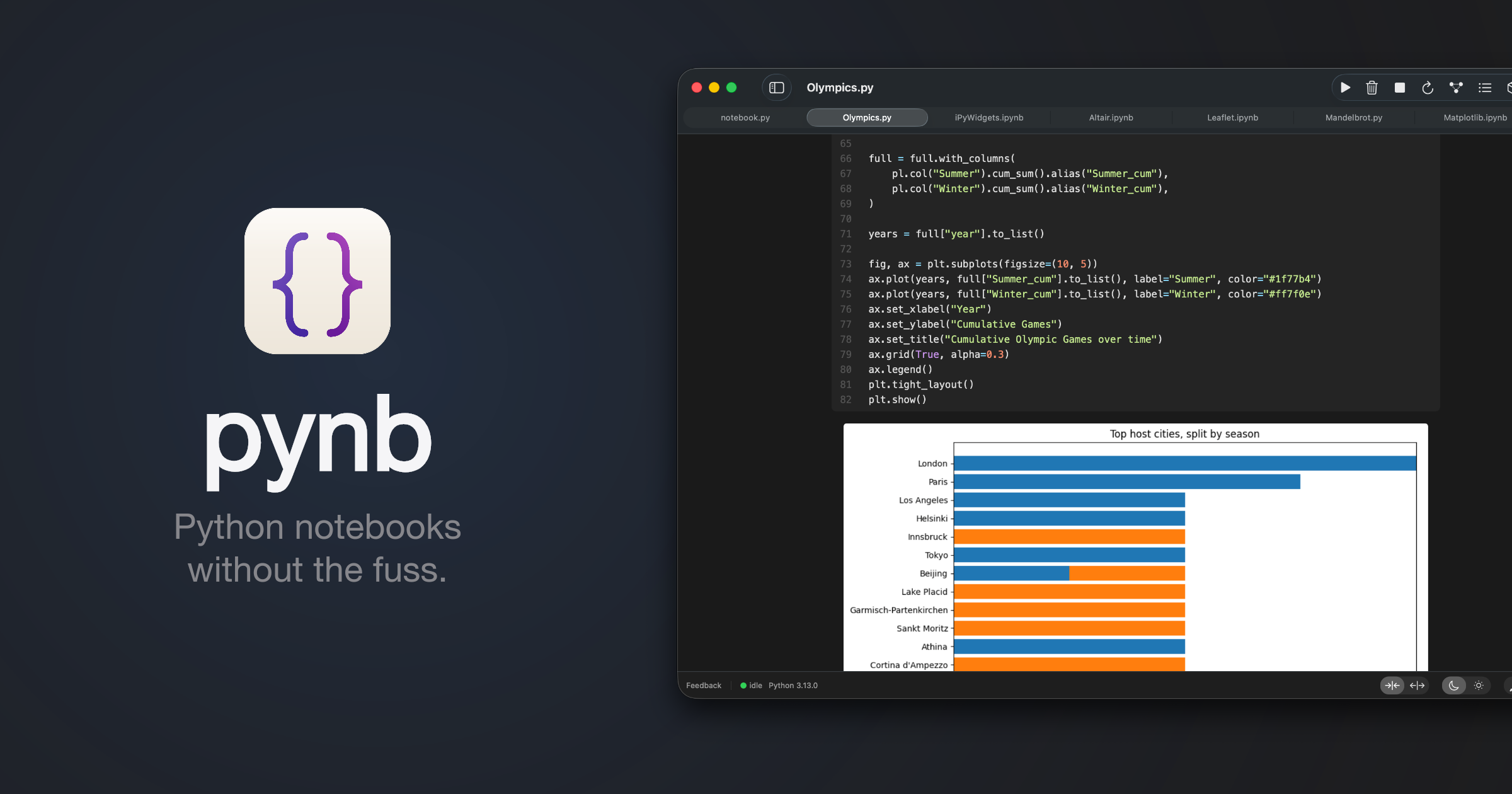Click the Feedback link
The image size is (1512, 794).
point(703,686)
